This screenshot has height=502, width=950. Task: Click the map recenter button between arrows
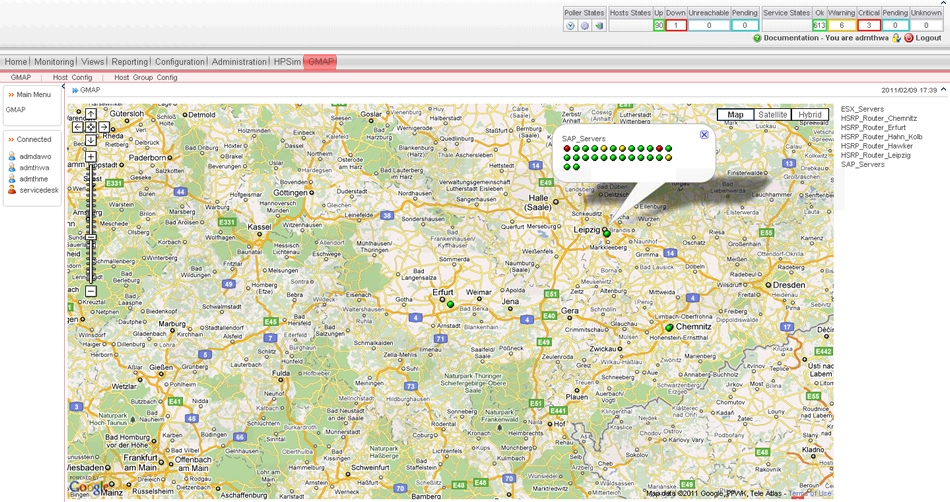pyautogui.click(x=90, y=127)
